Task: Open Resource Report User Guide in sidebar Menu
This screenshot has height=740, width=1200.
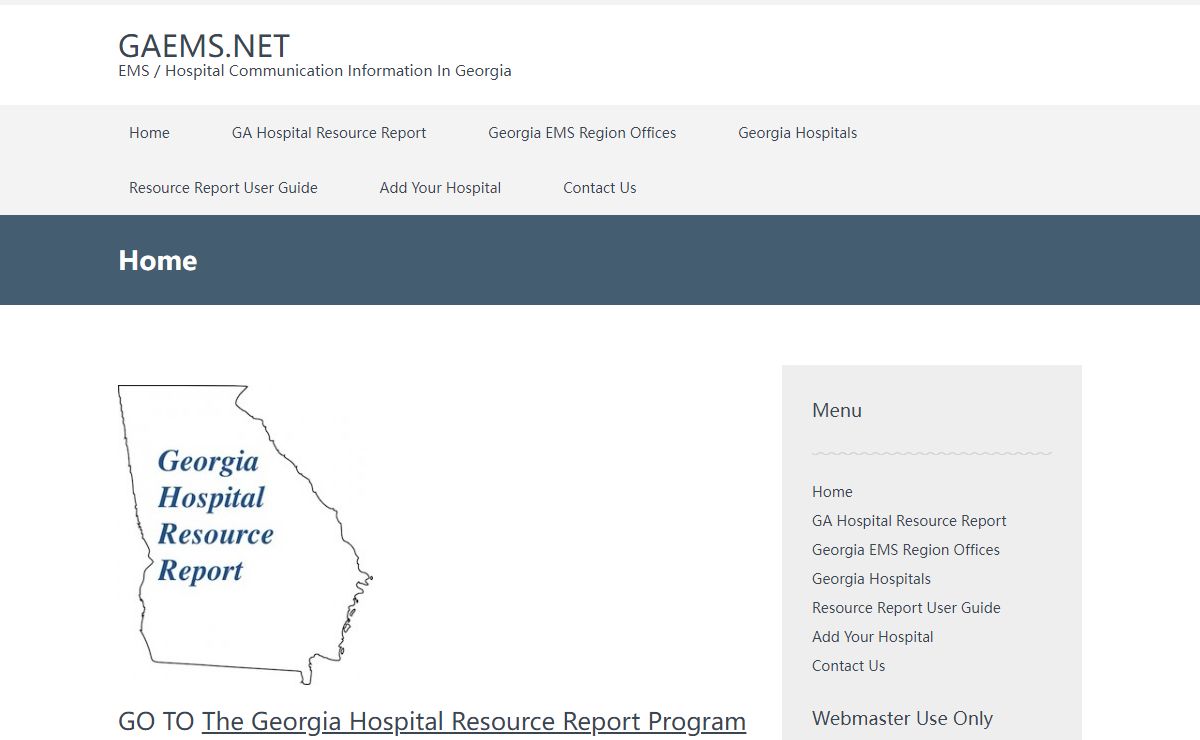Action: tap(906, 608)
